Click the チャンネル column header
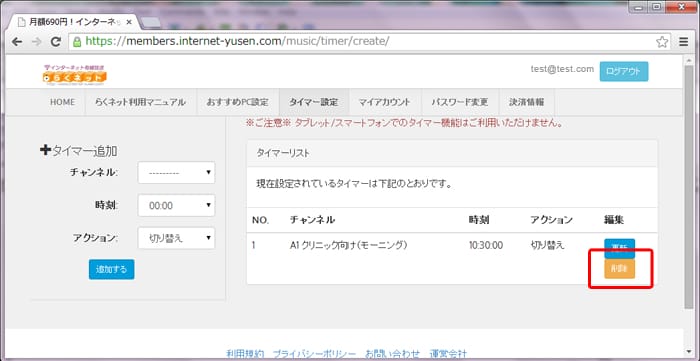 312,220
